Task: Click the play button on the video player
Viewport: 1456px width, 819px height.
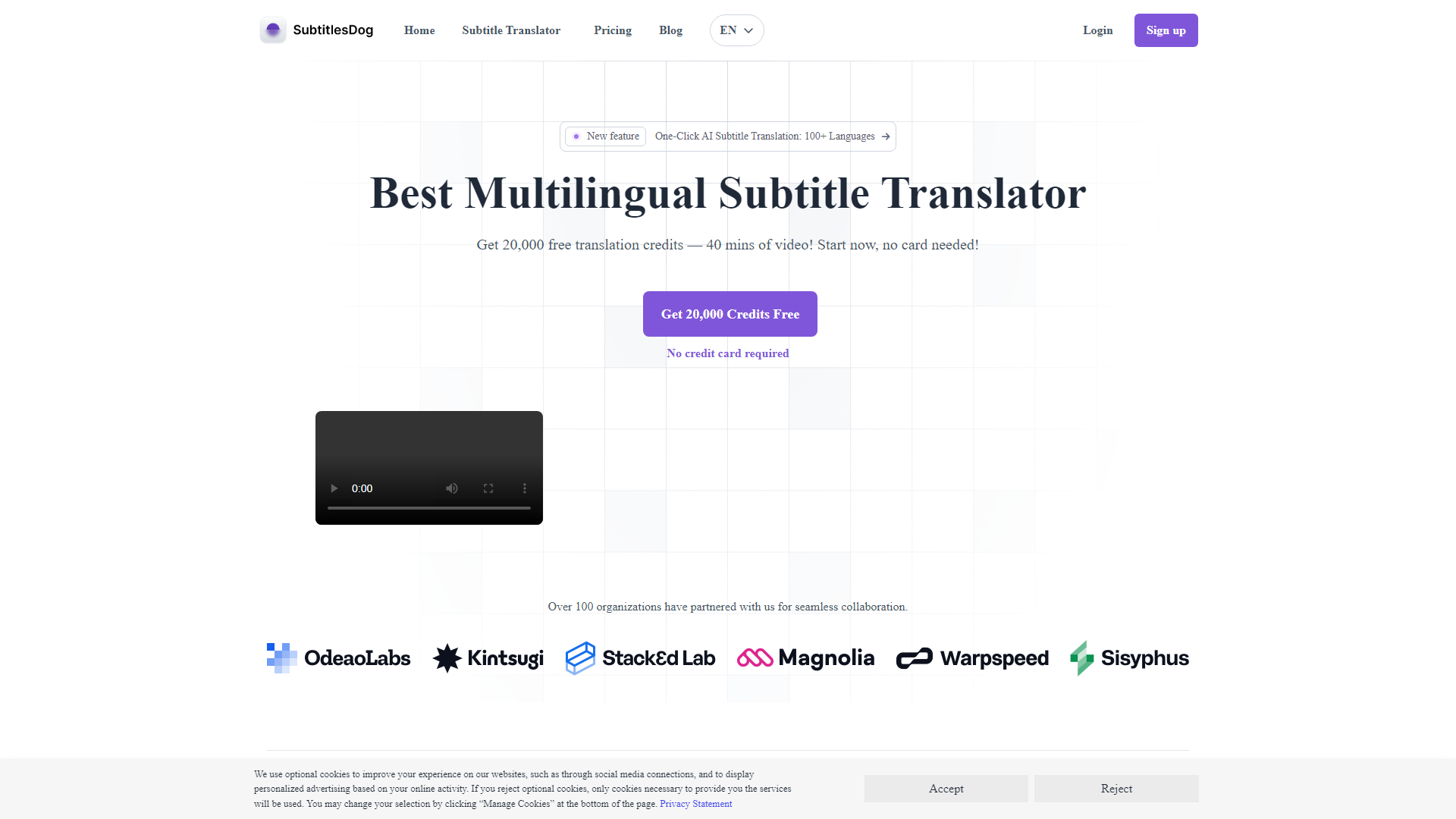Action: 335,488
